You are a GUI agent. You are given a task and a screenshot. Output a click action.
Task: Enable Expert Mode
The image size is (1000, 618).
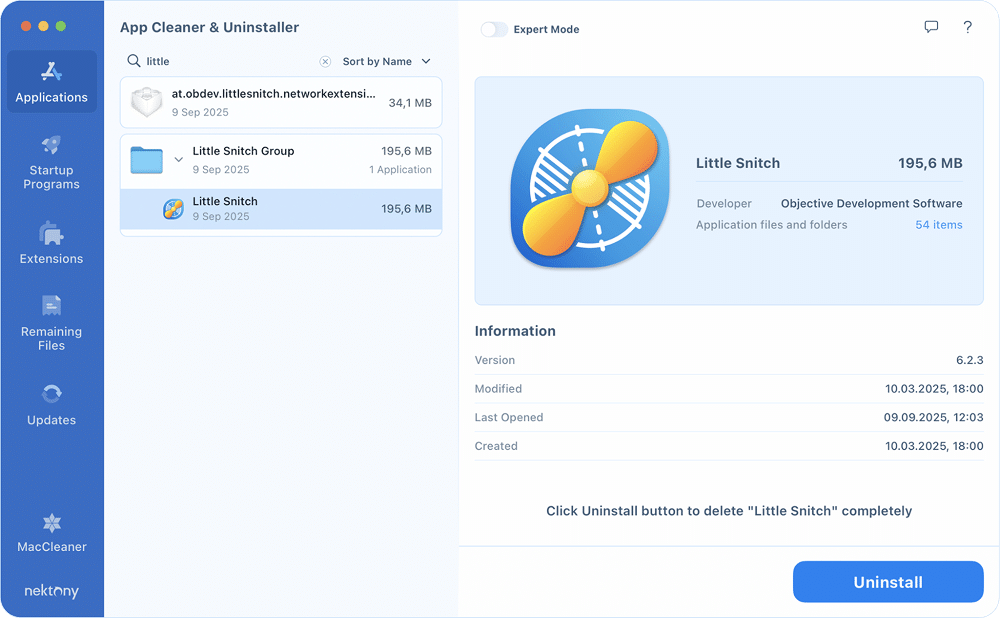[494, 29]
